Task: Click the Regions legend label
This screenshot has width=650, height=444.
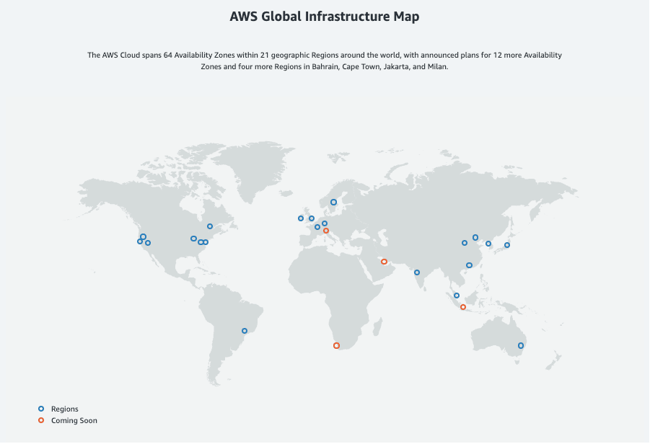Action: (64, 409)
